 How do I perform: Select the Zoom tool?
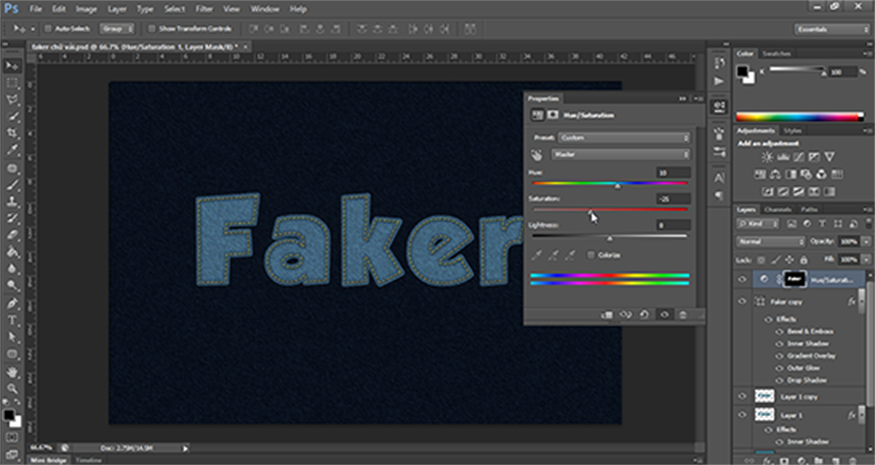pyautogui.click(x=13, y=387)
